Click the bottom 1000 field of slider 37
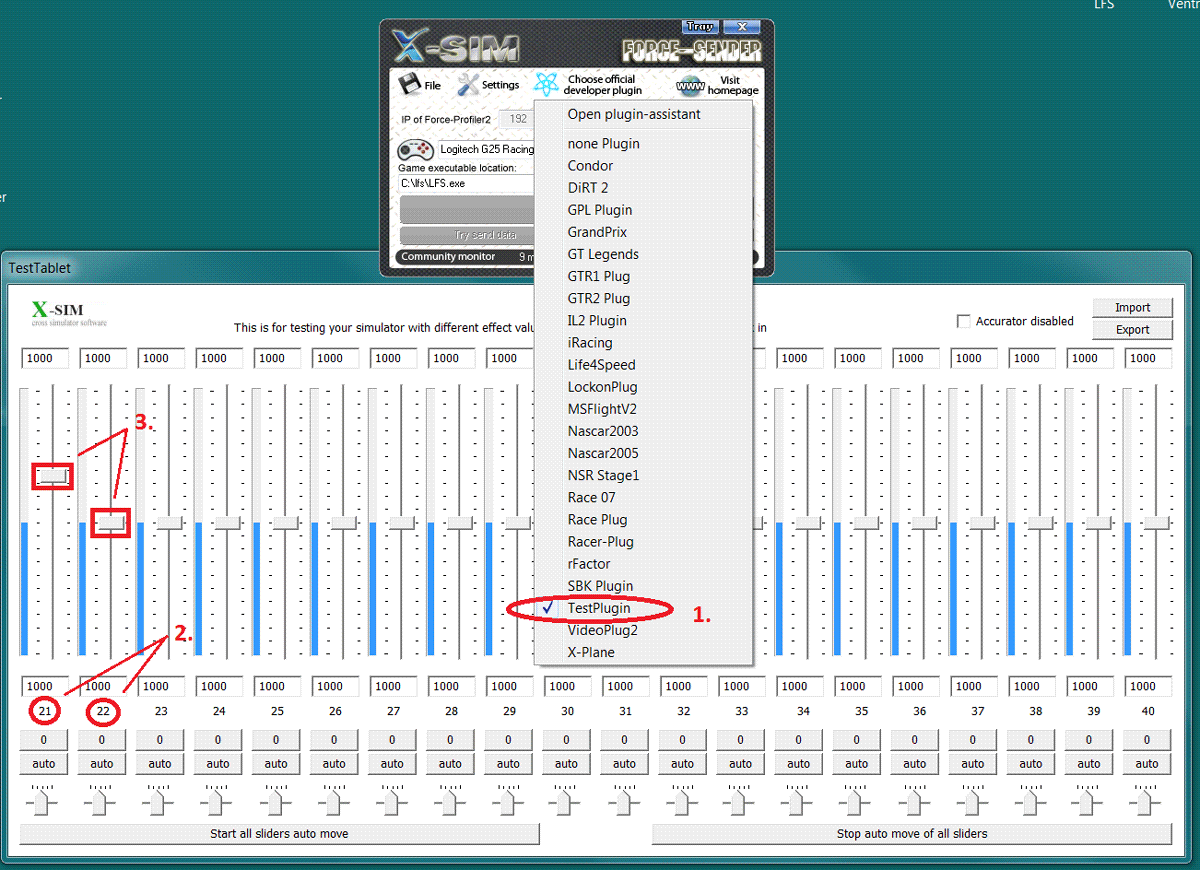 [x=973, y=687]
